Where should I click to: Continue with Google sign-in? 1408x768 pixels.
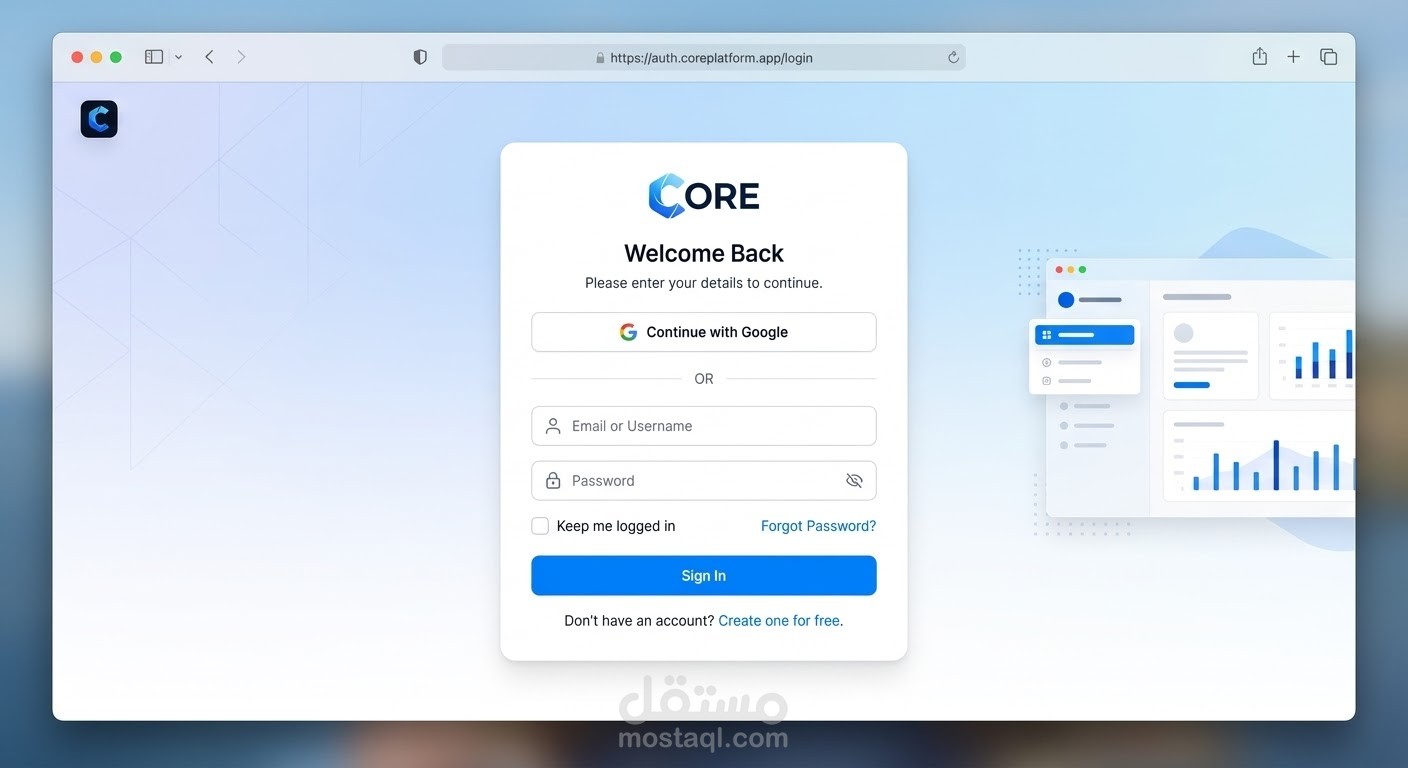click(x=704, y=332)
